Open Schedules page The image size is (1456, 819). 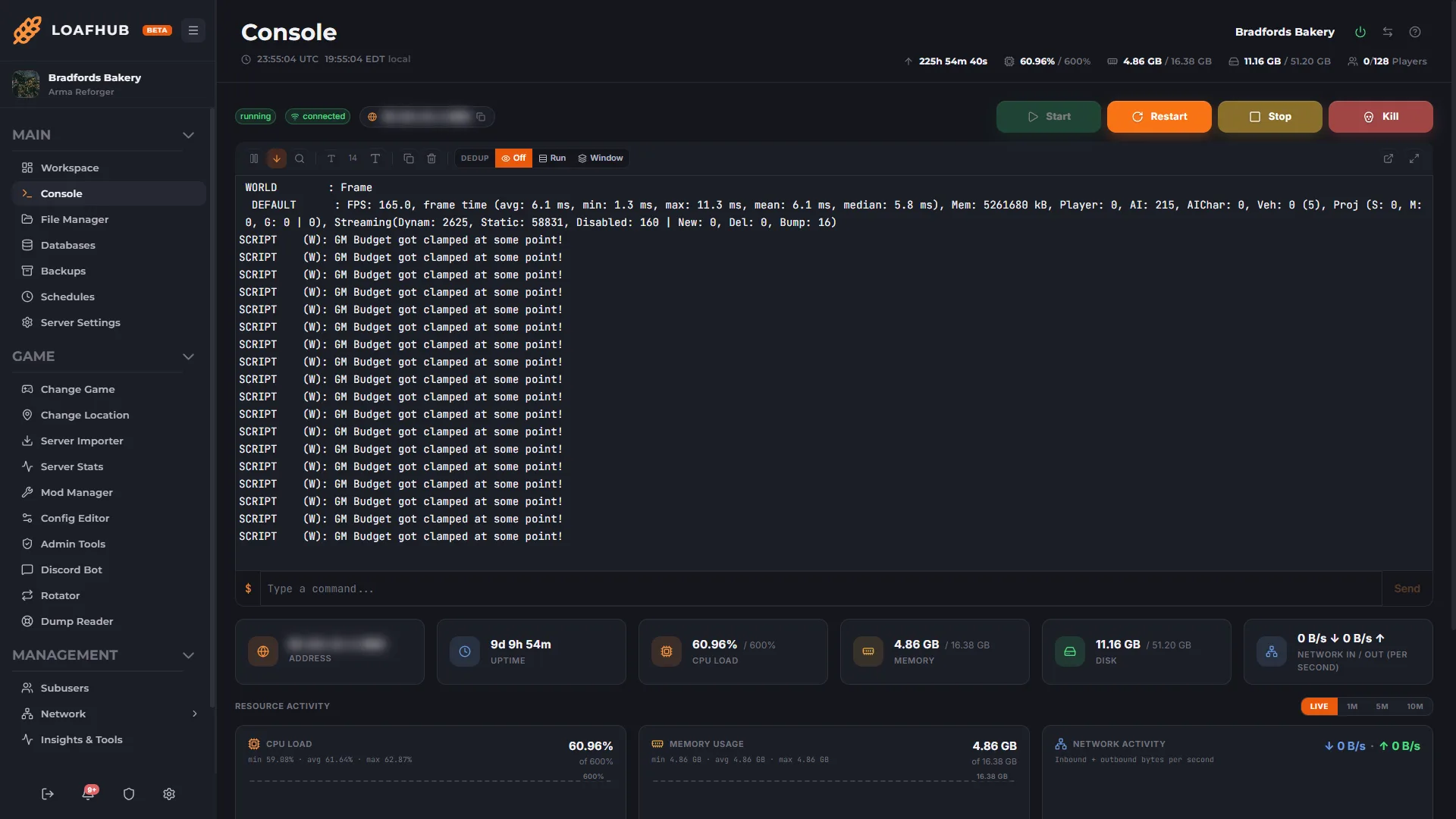click(108, 297)
